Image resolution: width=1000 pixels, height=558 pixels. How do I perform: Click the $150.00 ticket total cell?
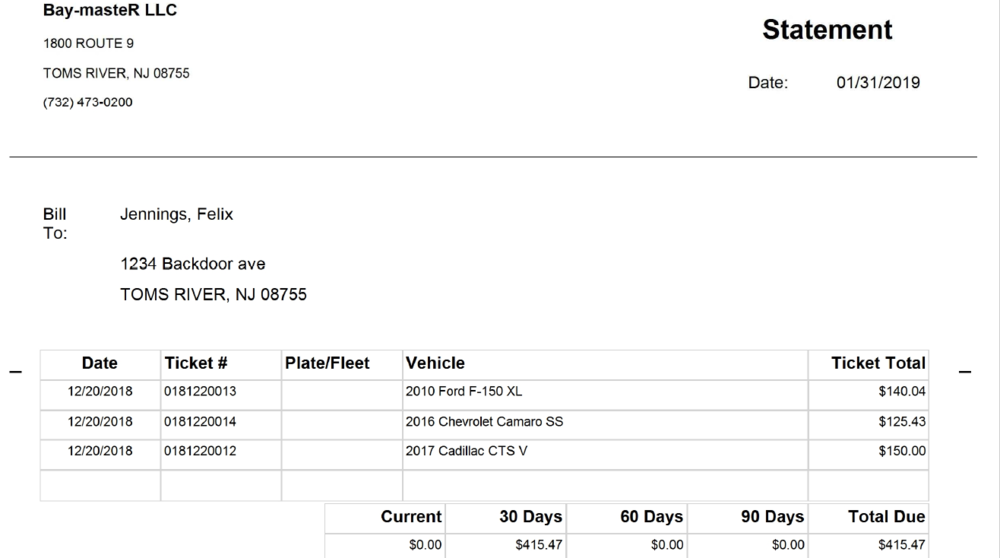point(869,455)
